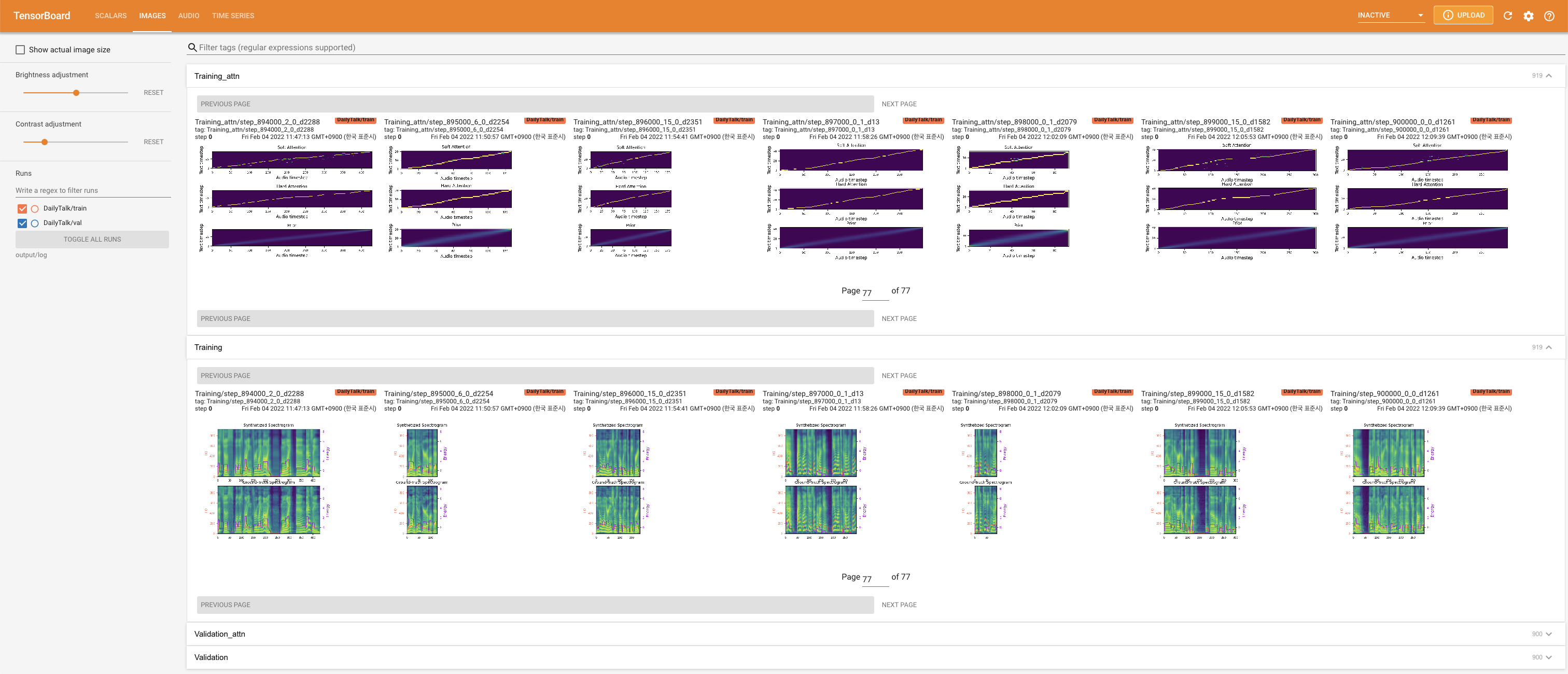Image resolution: width=1568 pixels, height=674 pixels.
Task: Collapse Training_attn section with chevron icon
Action: click(1549, 76)
